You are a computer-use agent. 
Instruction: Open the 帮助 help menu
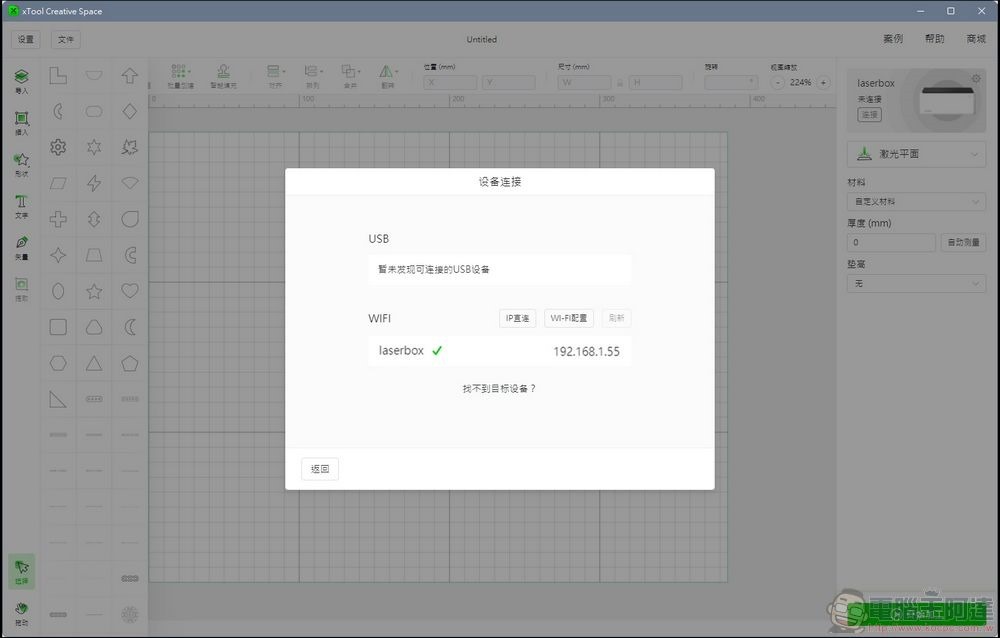934,39
